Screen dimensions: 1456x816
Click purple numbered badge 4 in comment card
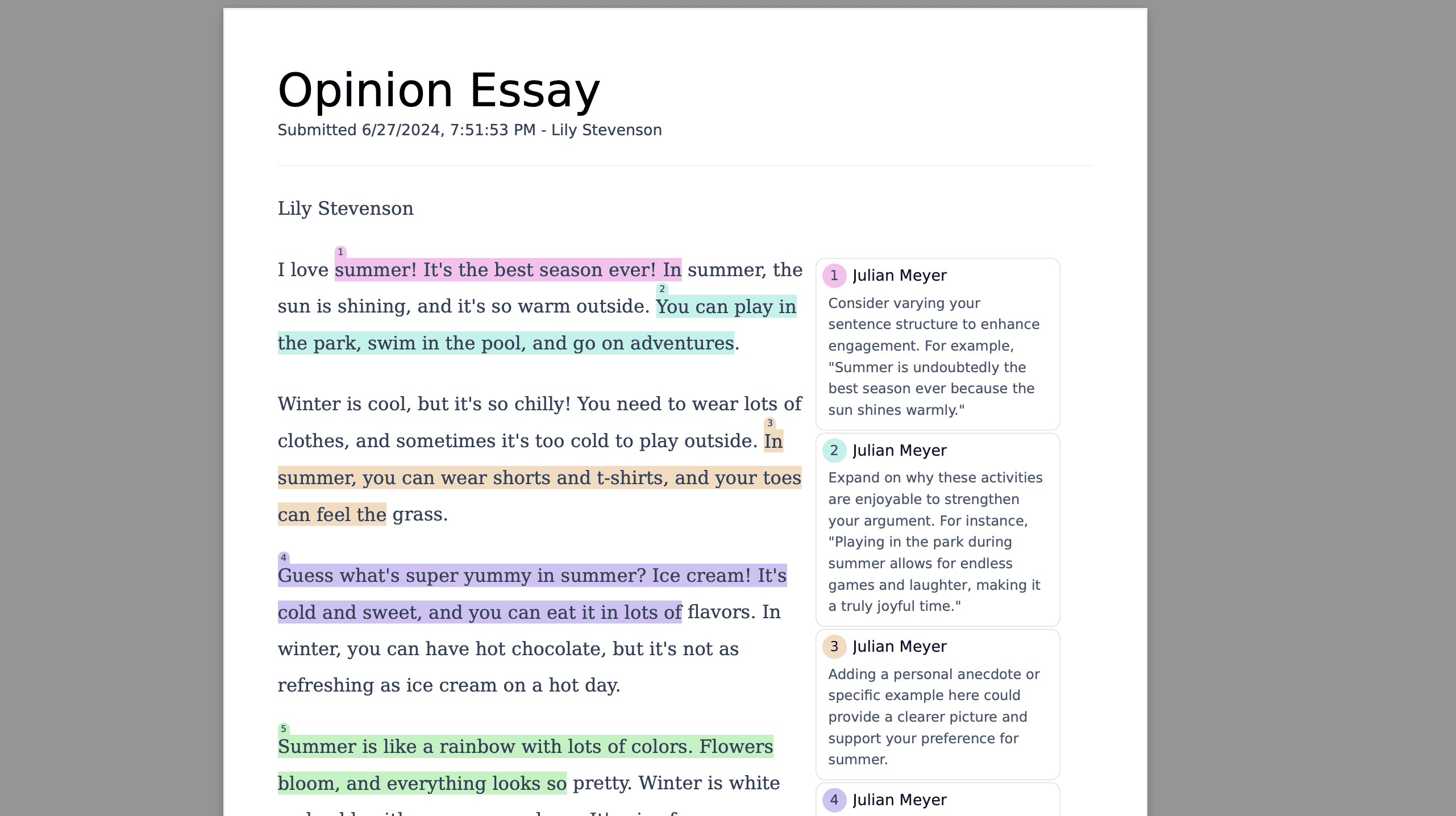pyautogui.click(x=834, y=800)
